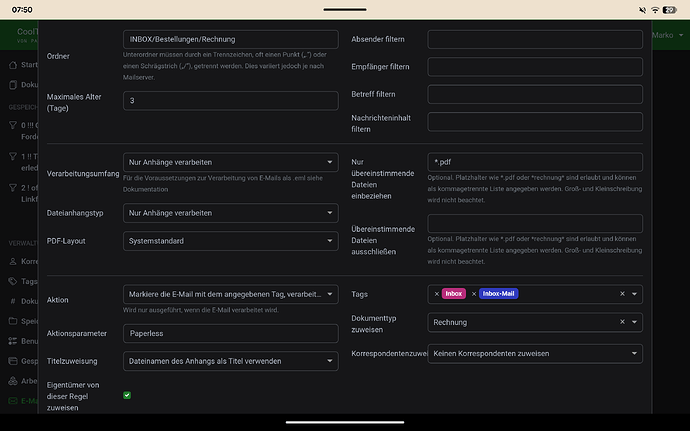Open saved view filter icon starting with 2 !
This screenshot has height=431, width=690.
[13, 188]
